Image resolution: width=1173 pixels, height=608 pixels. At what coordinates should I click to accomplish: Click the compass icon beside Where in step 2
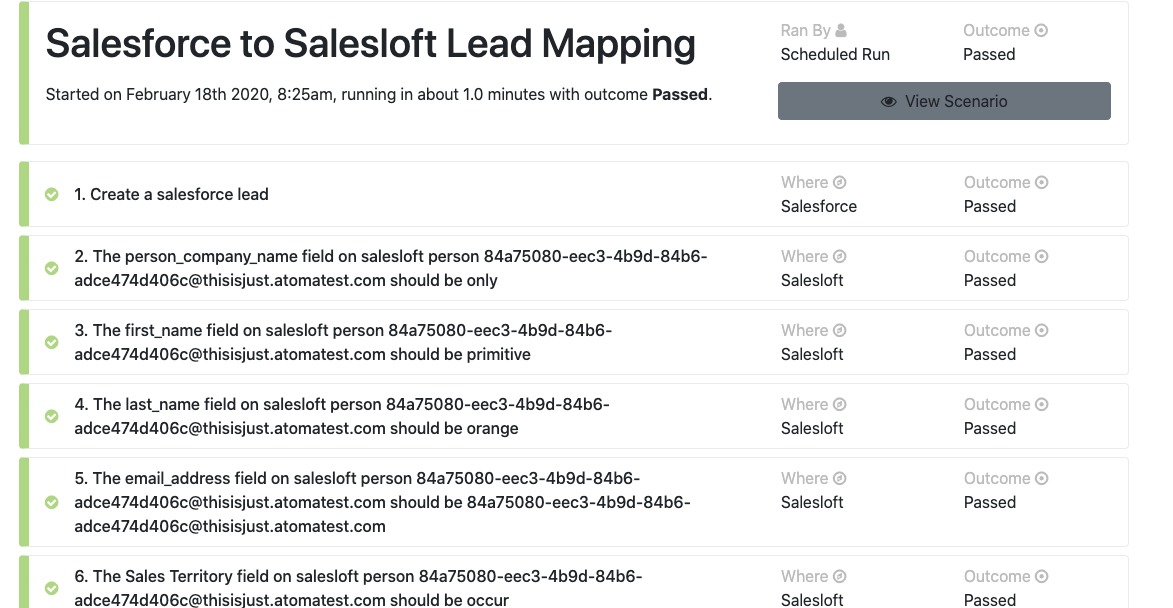click(839, 257)
